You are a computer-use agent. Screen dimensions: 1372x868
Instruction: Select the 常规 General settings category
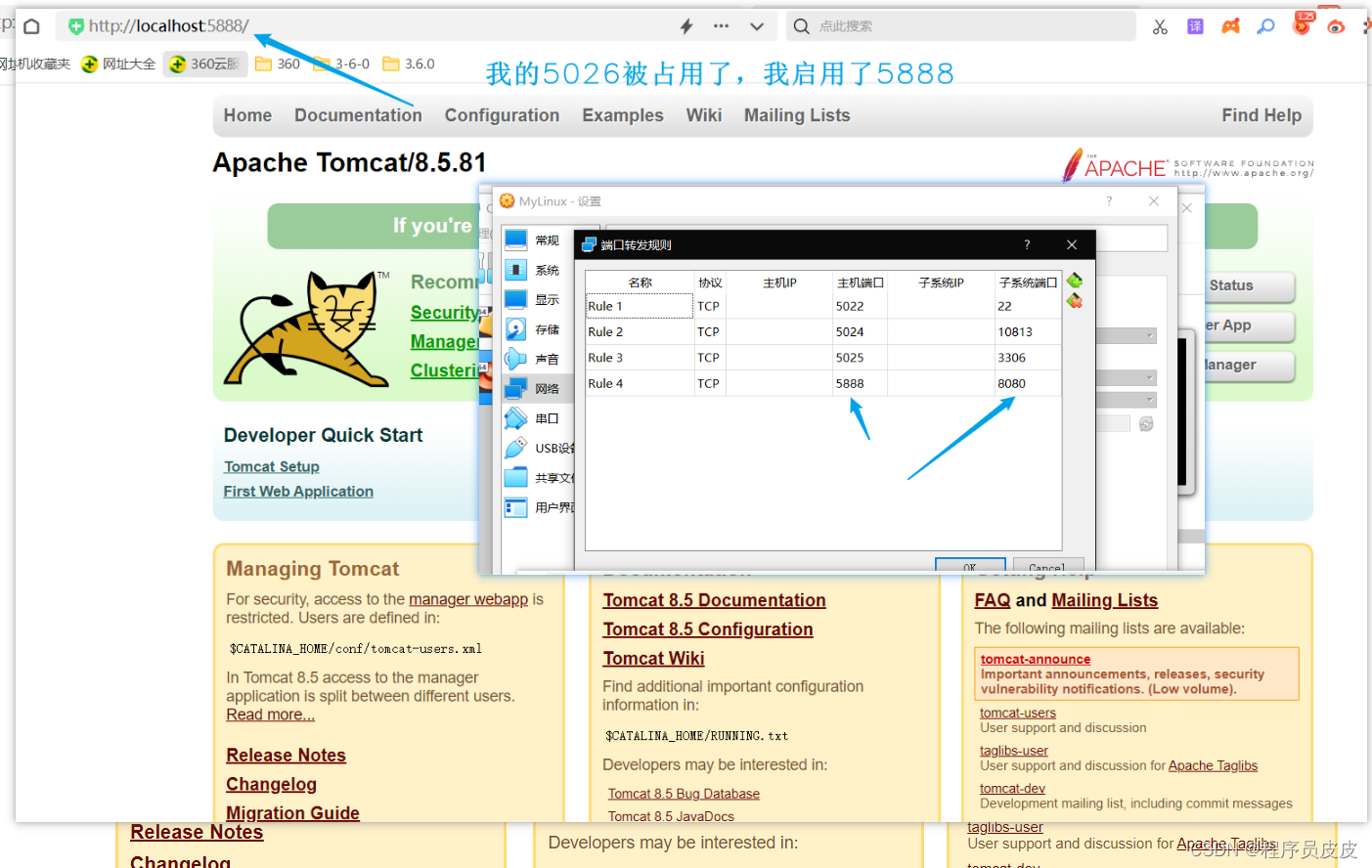[x=535, y=240]
